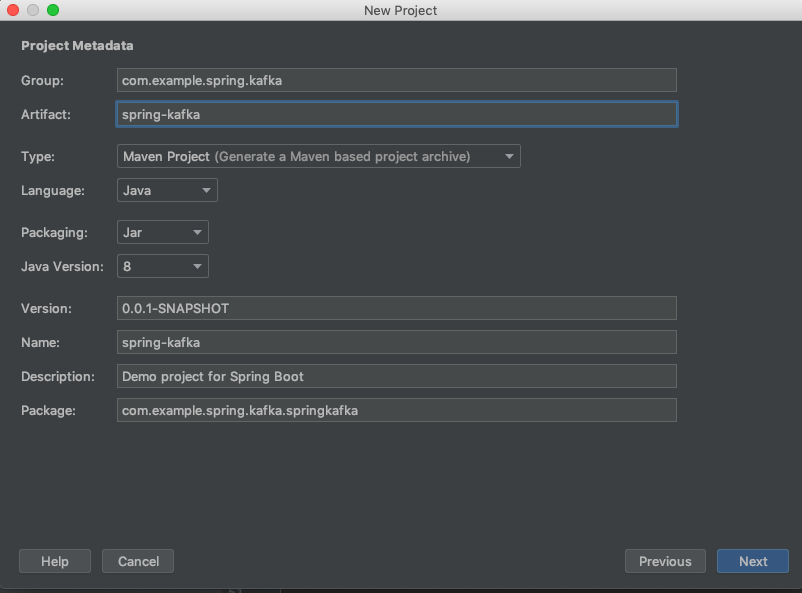This screenshot has height=593, width=802.
Task: Click the Previous button
Action: (665, 561)
